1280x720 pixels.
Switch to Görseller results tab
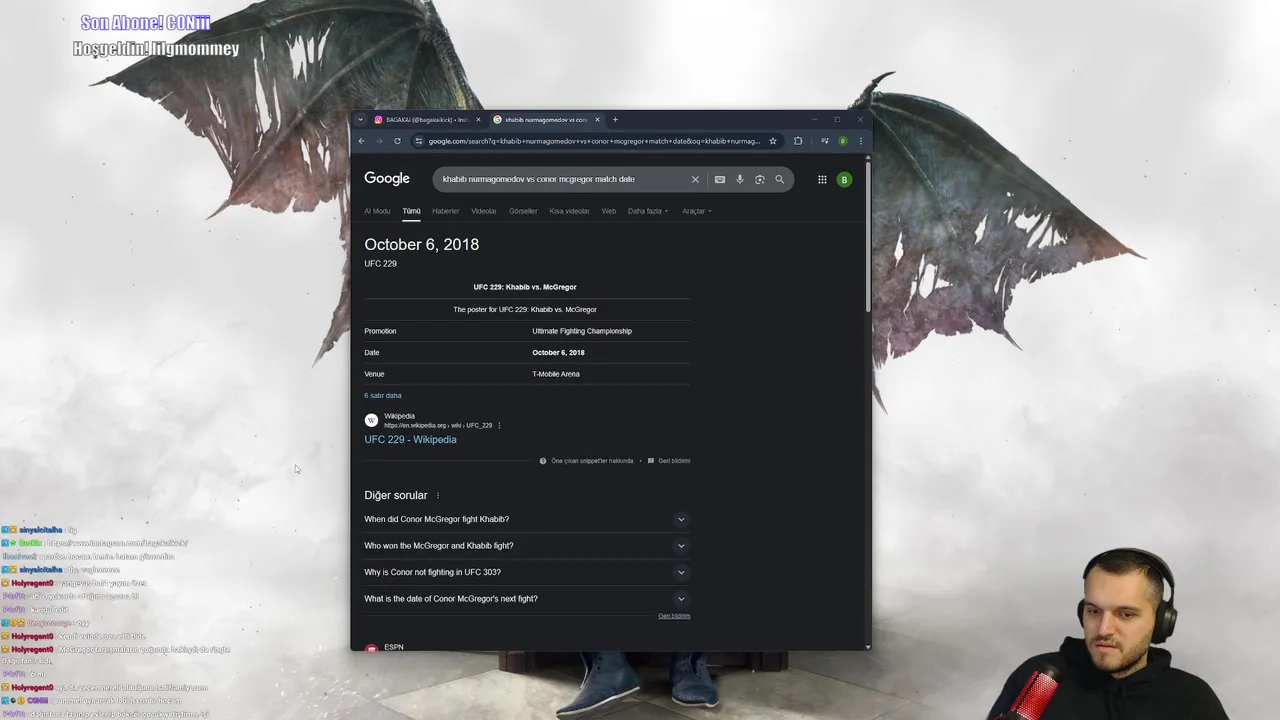[523, 211]
